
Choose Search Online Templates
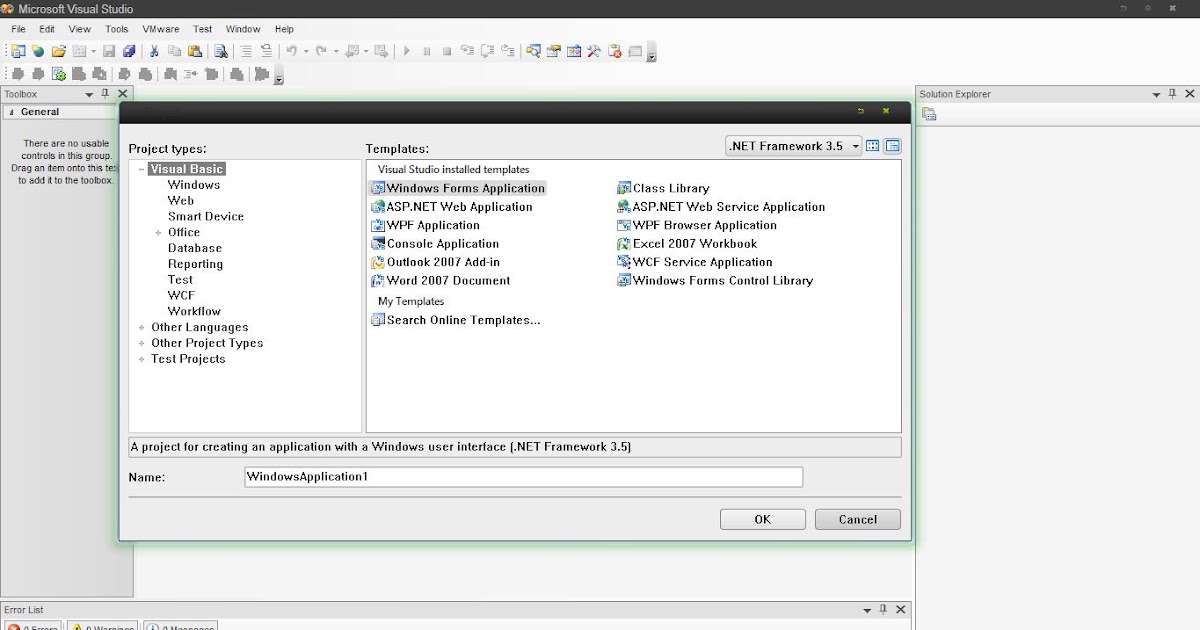point(455,320)
